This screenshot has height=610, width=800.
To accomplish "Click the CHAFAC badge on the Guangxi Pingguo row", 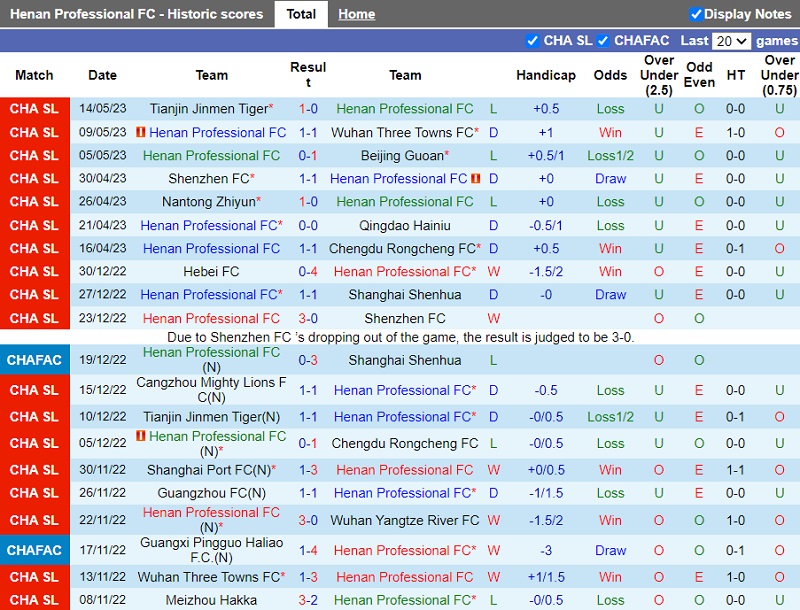I will (x=35, y=550).
